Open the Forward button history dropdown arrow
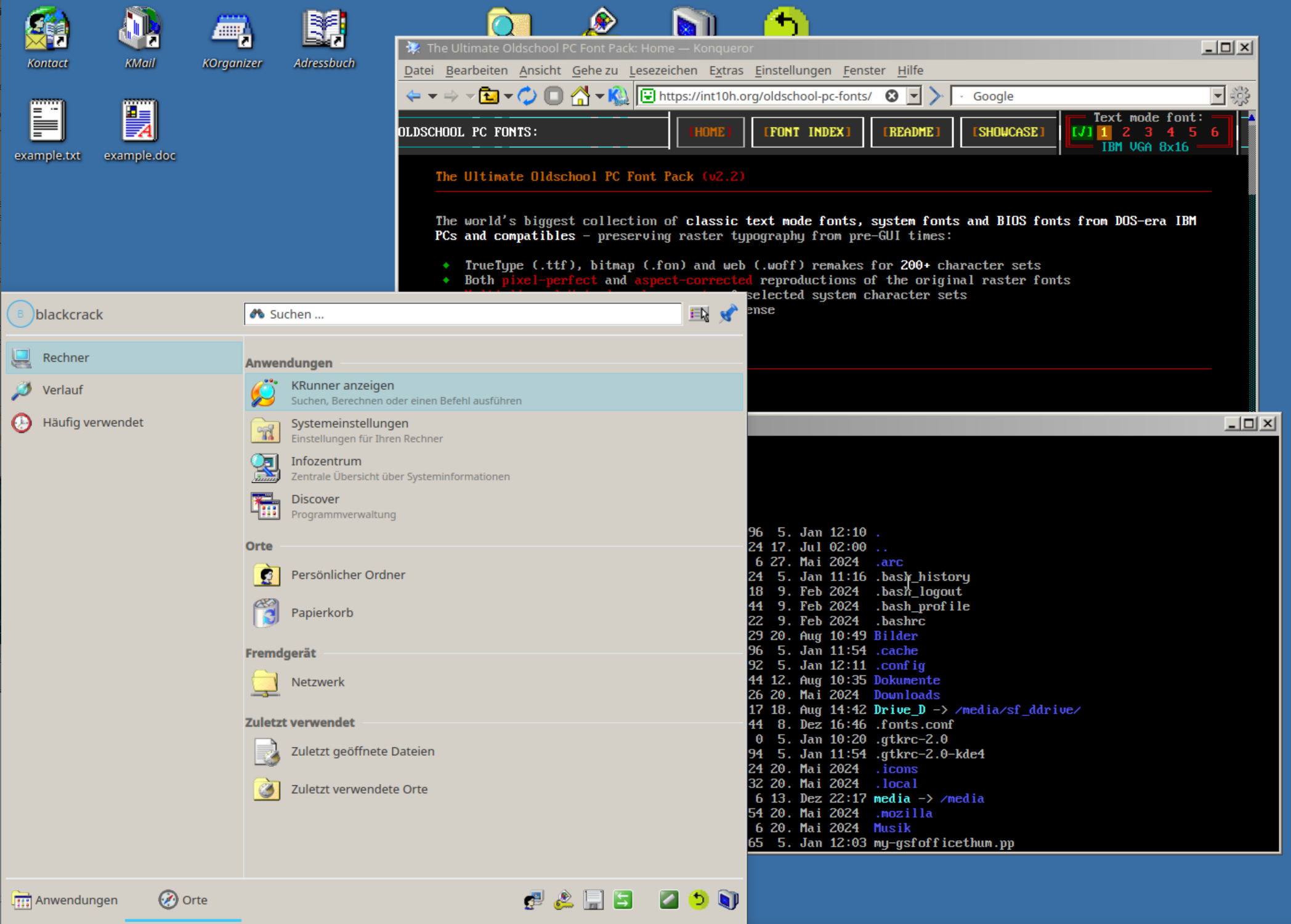This screenshot has width=1291, height=924. tap(469, 96)
